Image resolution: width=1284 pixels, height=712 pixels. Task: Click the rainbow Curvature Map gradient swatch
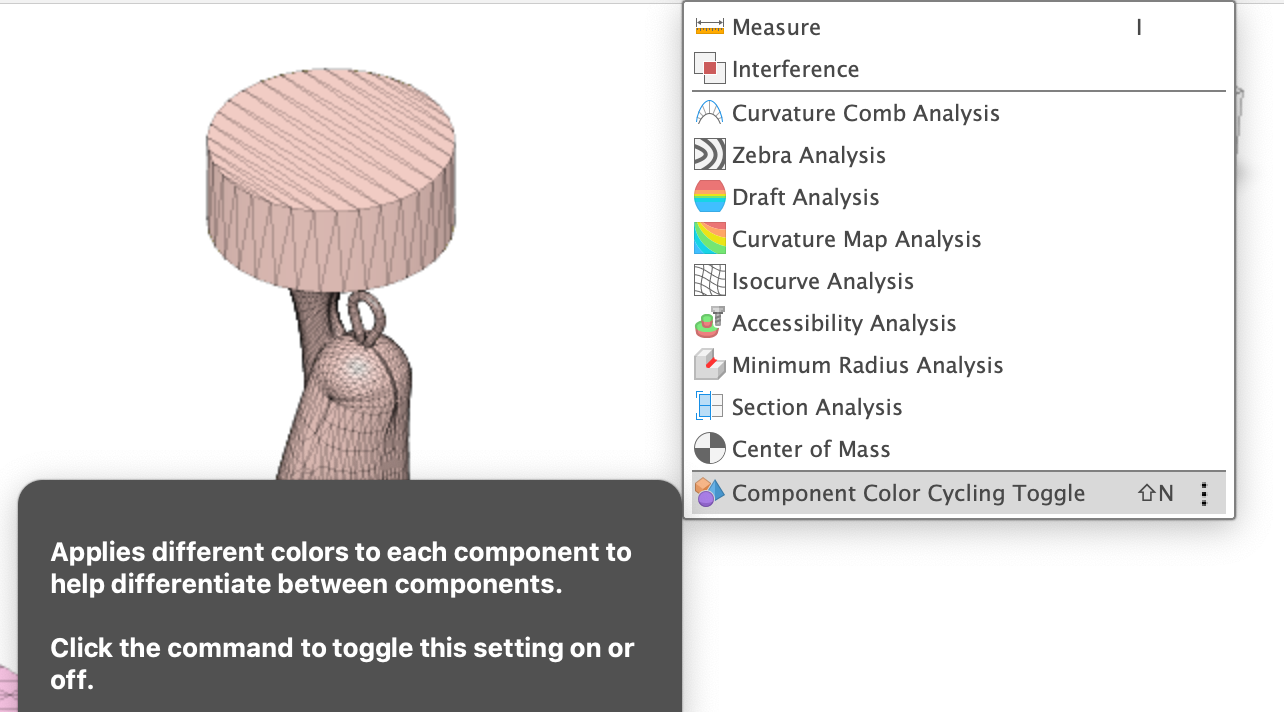pyautogui.click(x=709, y=238)
